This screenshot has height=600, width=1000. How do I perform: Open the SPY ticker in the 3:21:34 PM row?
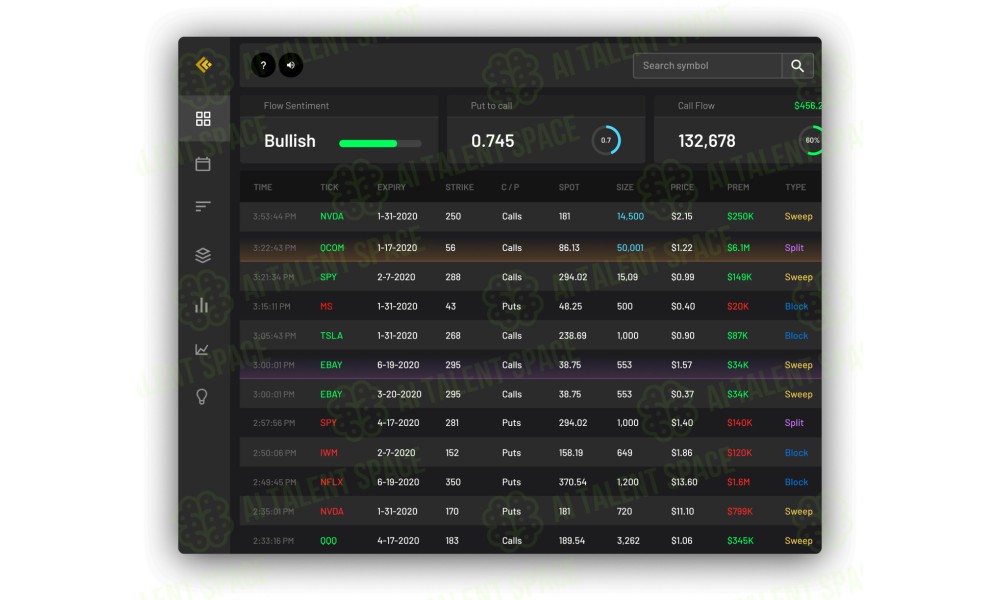click(328, 277)
